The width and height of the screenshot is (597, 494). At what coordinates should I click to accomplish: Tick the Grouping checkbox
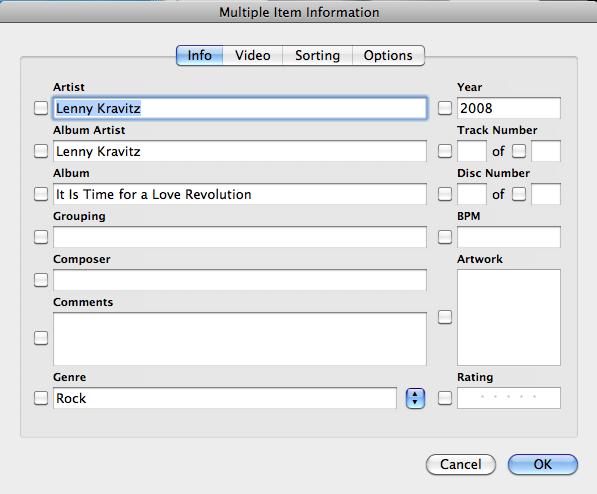click(41, 237)
